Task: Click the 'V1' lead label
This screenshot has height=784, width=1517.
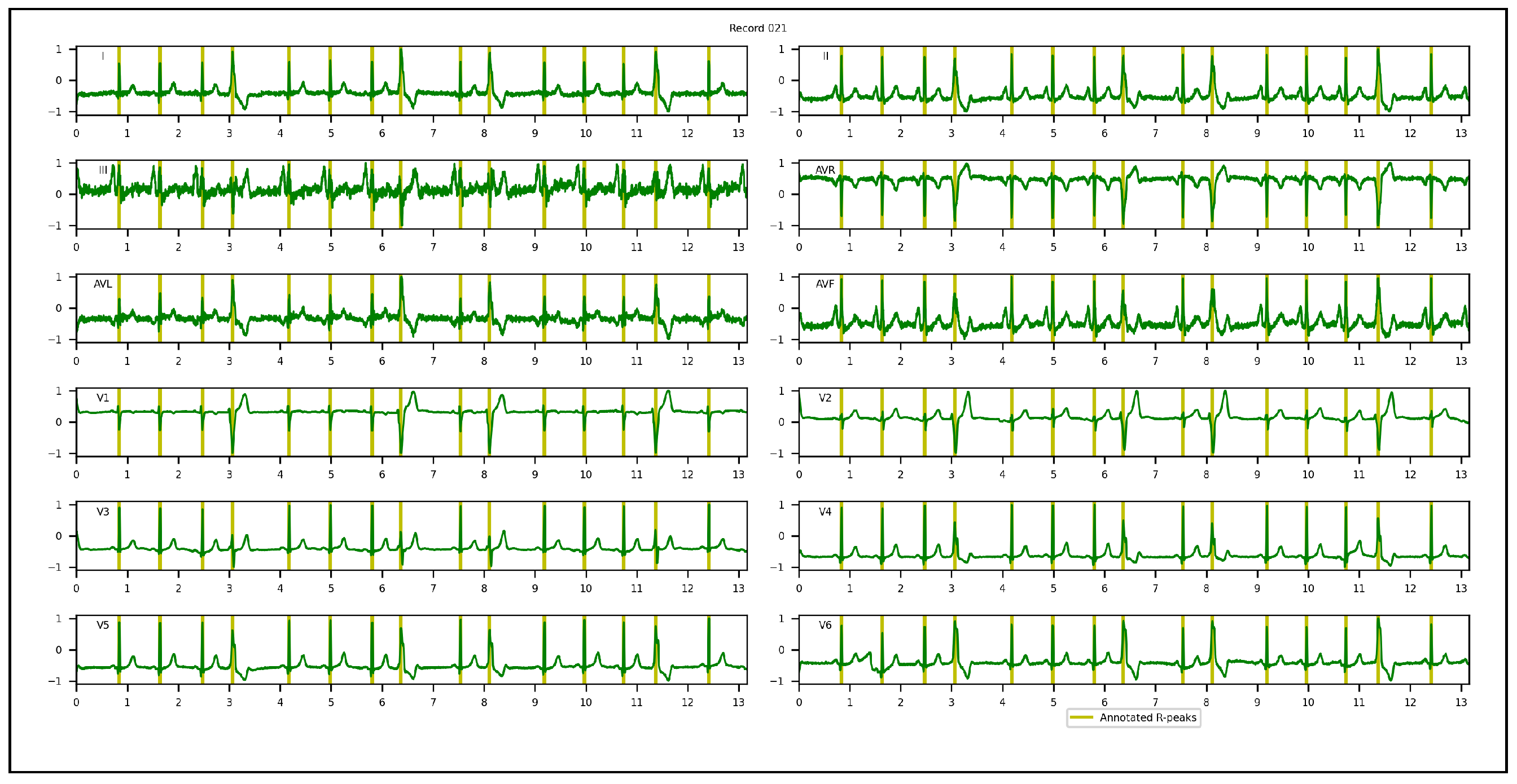Action: 103,398
